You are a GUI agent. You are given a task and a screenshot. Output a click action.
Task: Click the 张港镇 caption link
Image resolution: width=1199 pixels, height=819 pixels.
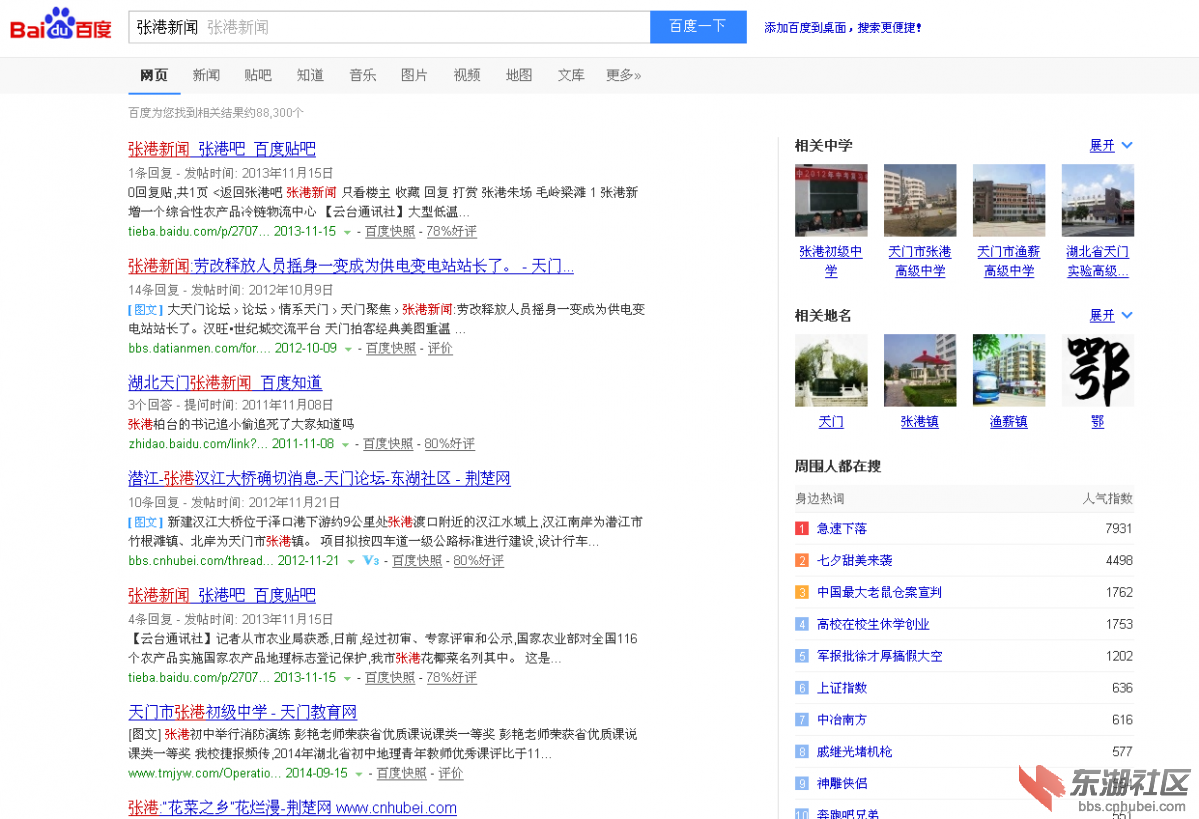tap(920, 421)
